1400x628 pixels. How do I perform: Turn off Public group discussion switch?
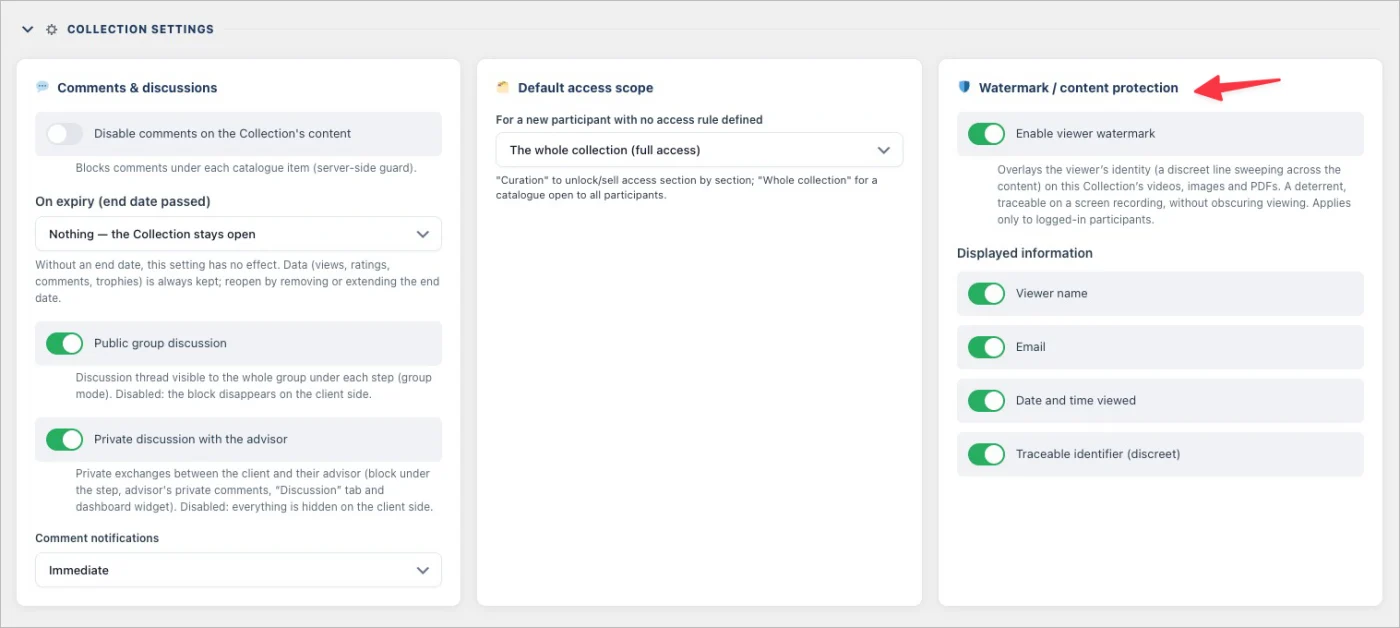64,343
